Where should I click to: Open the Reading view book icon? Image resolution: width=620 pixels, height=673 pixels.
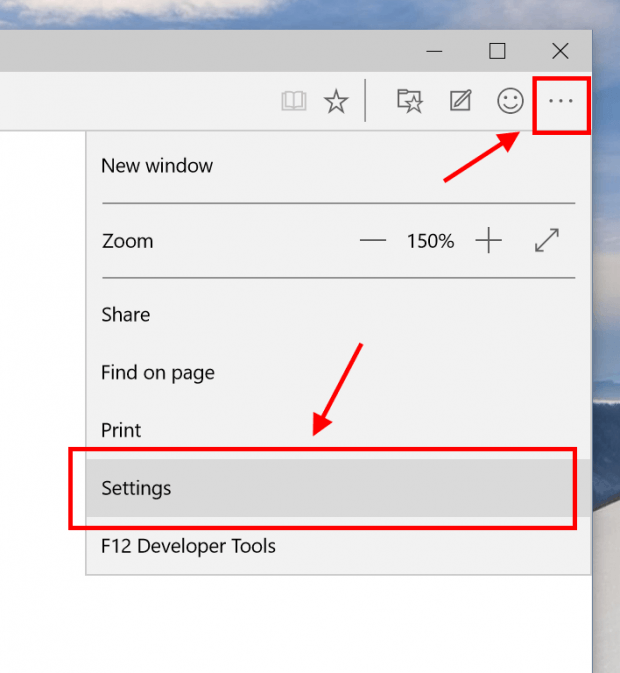click(293, 101)
